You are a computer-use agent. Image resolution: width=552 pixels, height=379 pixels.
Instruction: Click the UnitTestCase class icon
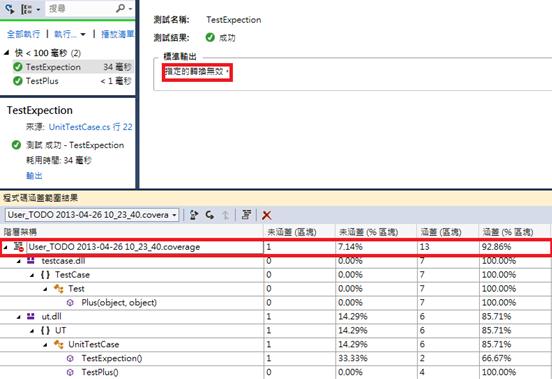point(59,345)
